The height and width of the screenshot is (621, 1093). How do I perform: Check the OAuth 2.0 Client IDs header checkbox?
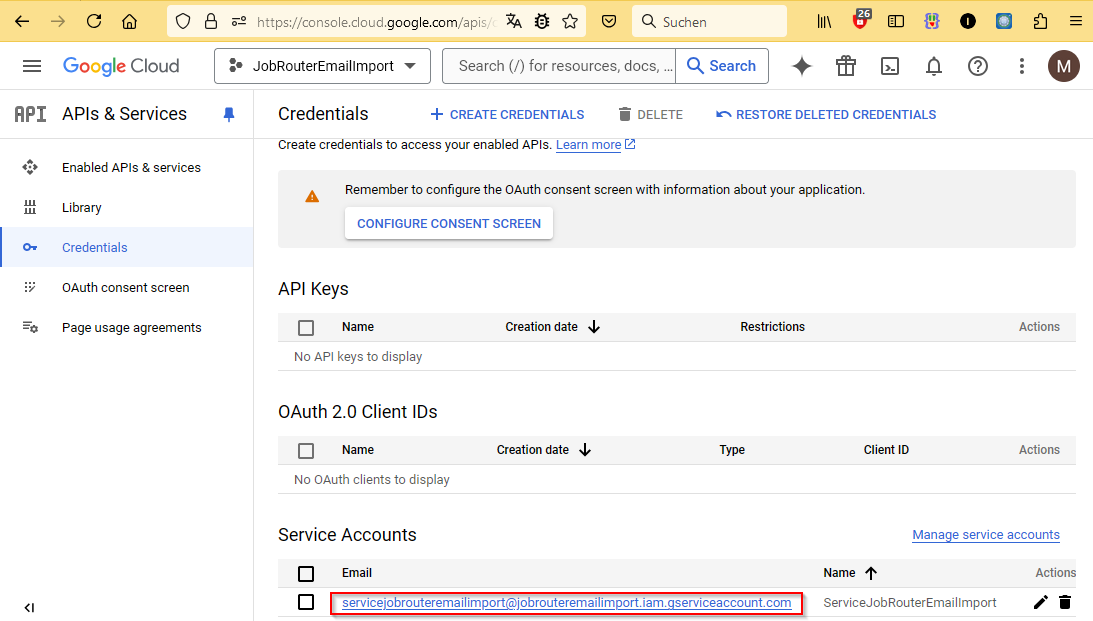point(306,450)
